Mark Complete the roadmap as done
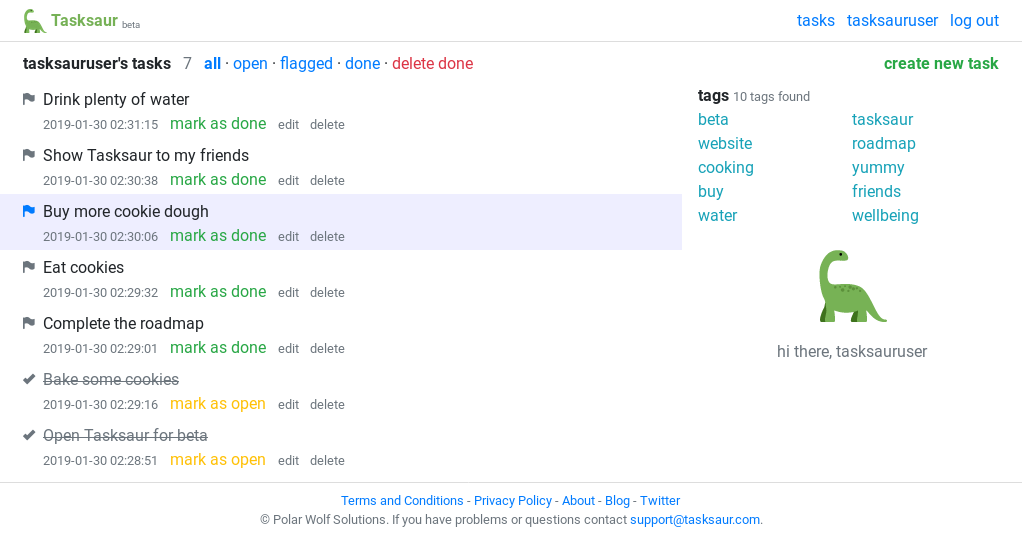The width and height of the screenshot is (1022, 540). [x=218, y=348]
